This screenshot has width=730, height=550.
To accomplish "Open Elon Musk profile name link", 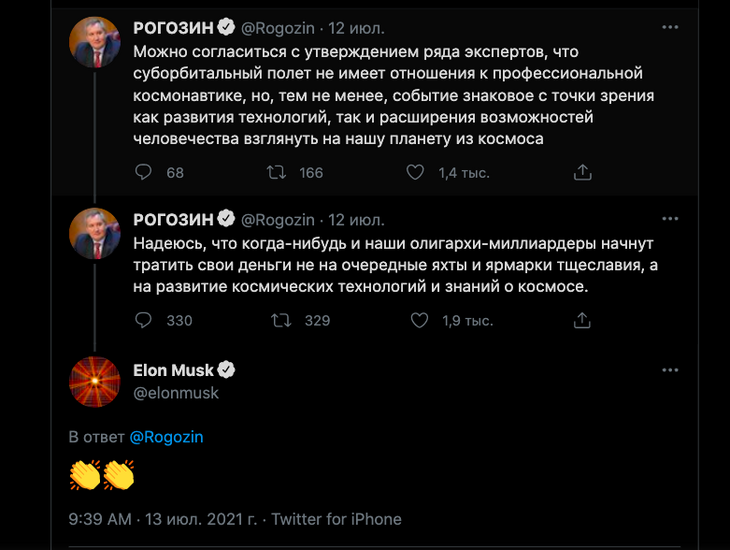I will click(x=174, y=371).
